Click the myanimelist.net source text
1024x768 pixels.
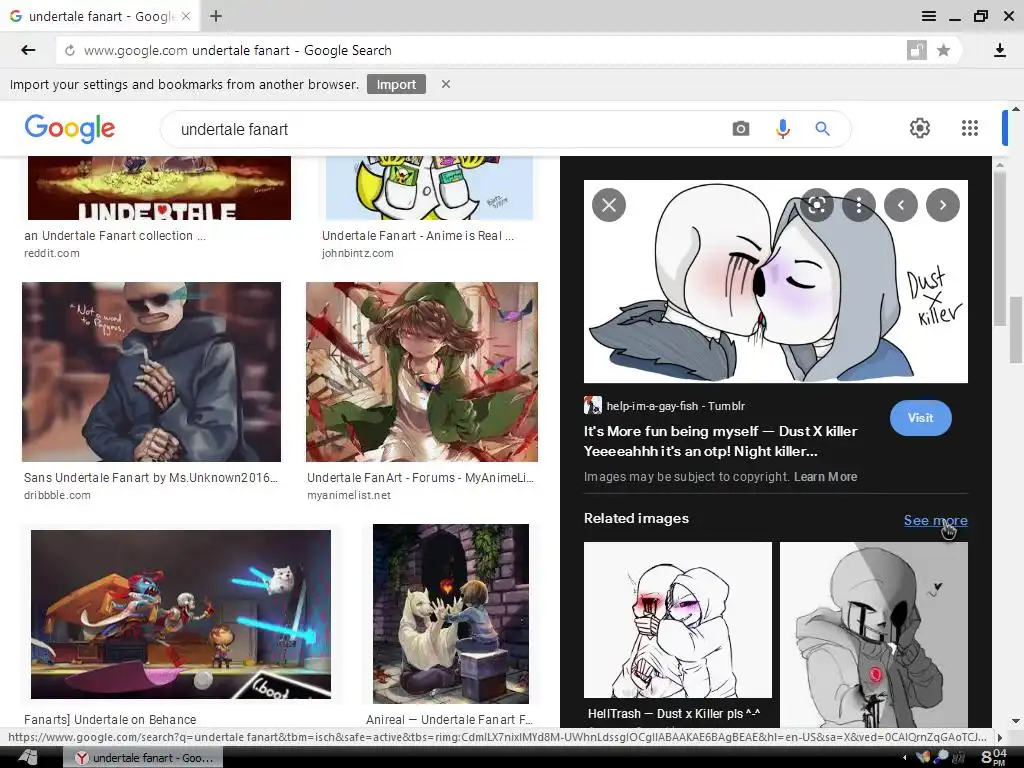[x=349, y=495]
